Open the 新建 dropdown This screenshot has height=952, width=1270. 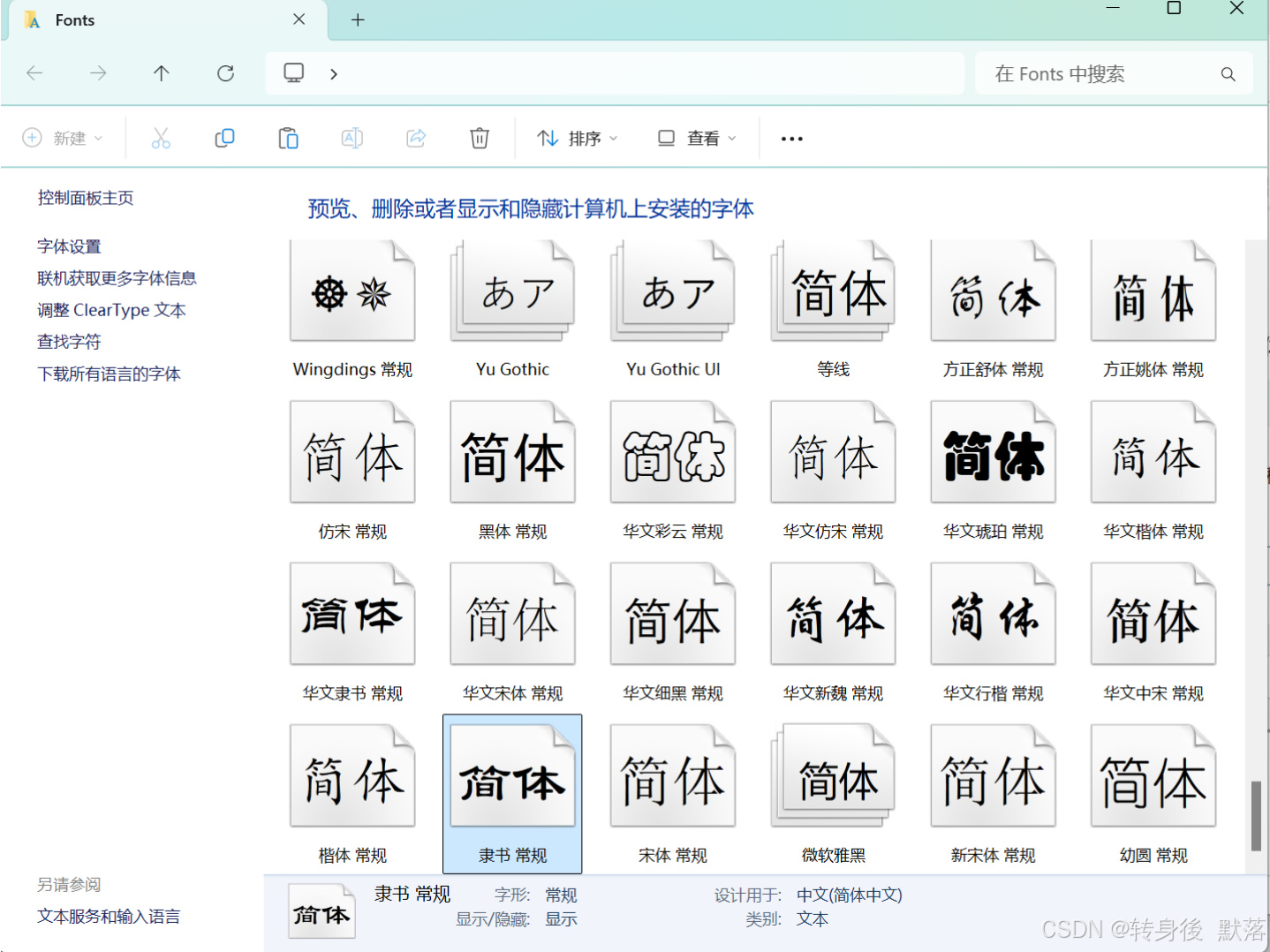(x=63, y=139)
